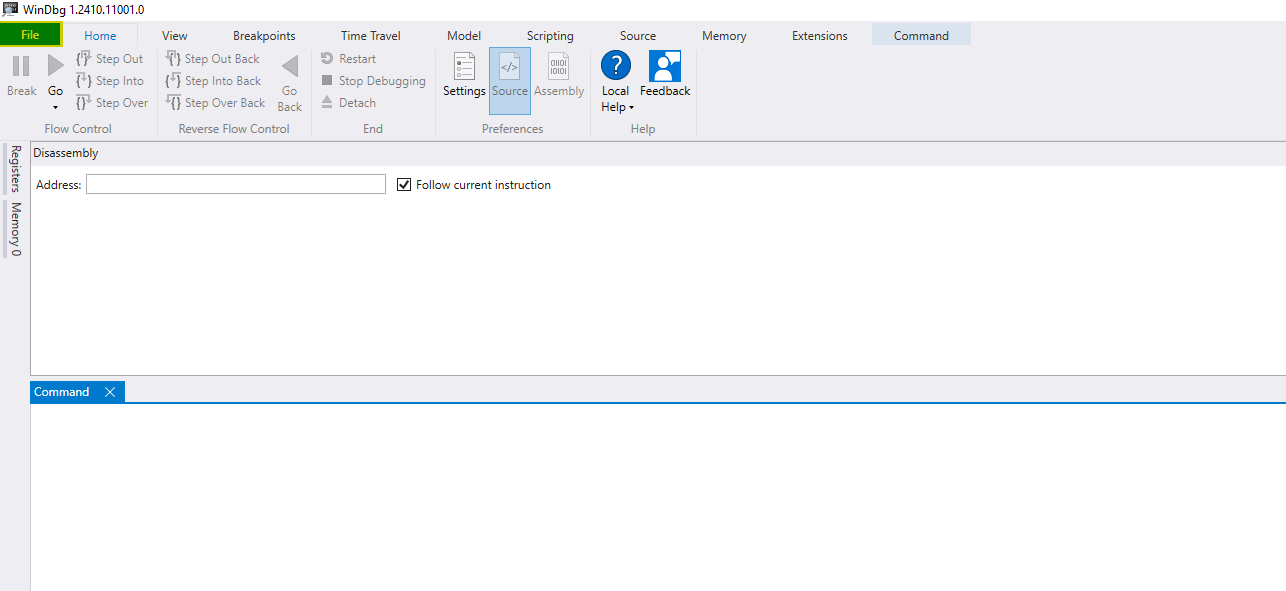Image resolution: width=1286 pixels, height=591 pixels.
Task: Open the Feedback icon
Action: coord(665,66)
